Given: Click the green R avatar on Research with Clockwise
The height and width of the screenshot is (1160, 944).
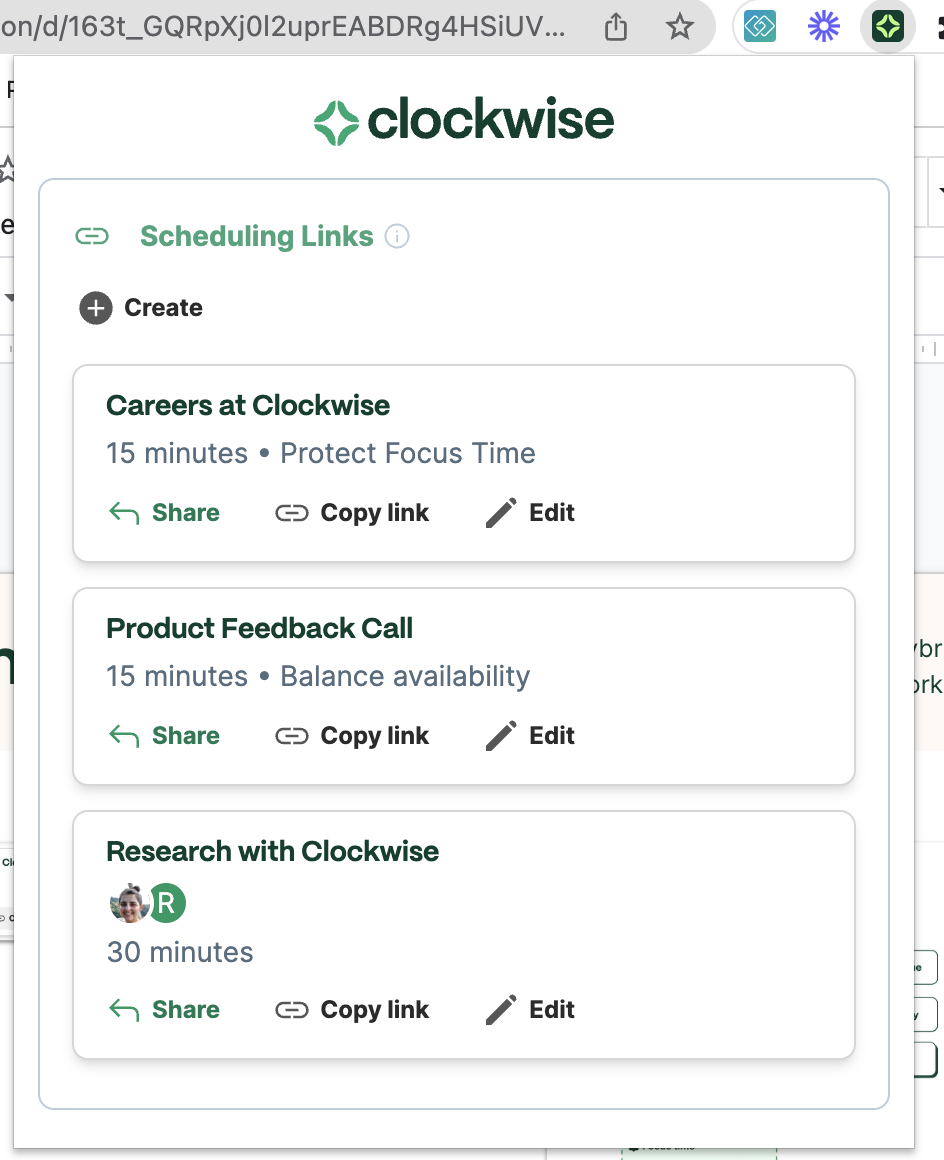Looking at the screenshot, I should point(166,902).
